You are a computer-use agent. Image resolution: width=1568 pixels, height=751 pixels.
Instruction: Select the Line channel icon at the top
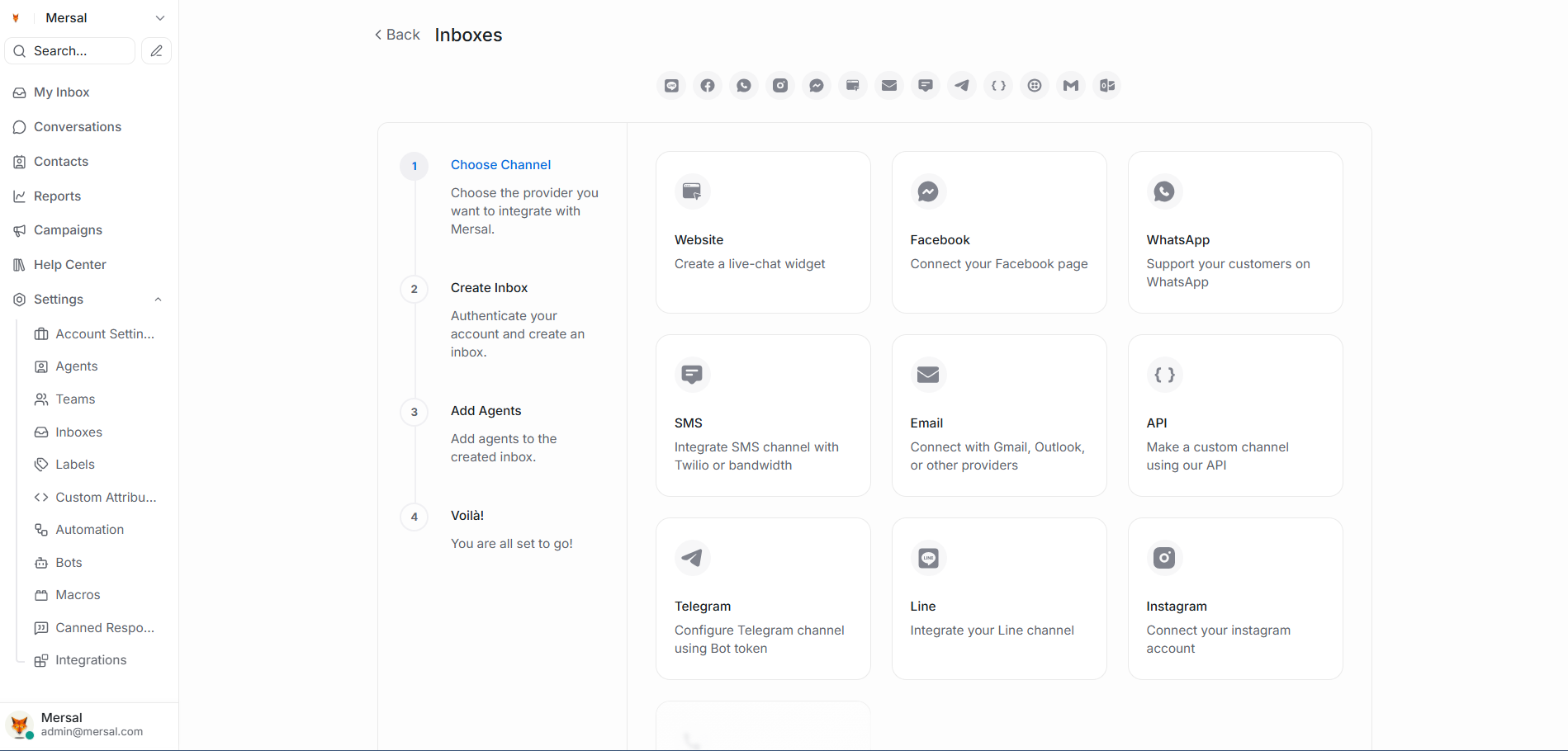point(670,85)
